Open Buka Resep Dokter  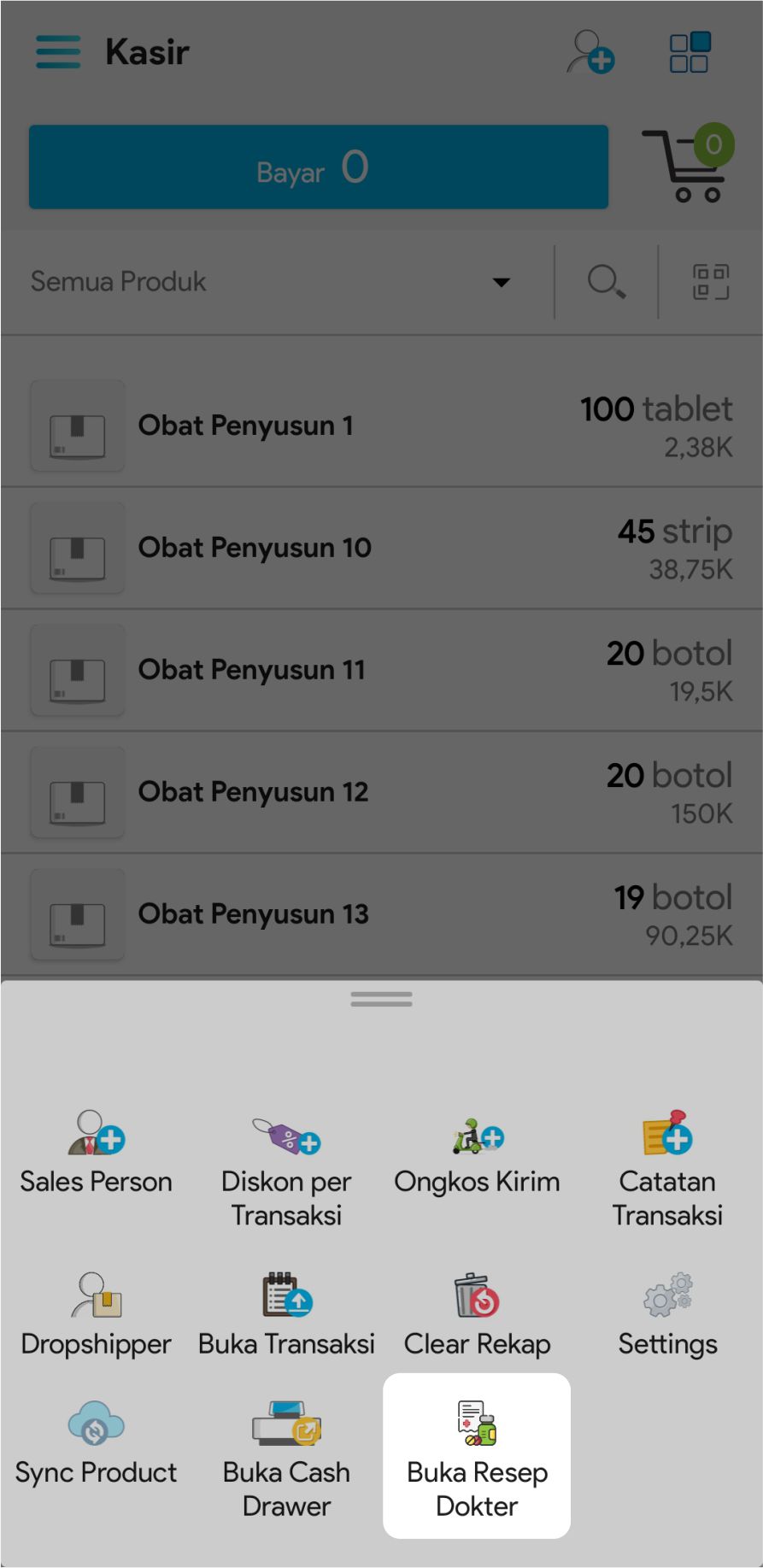click(x=477, y=1456)
